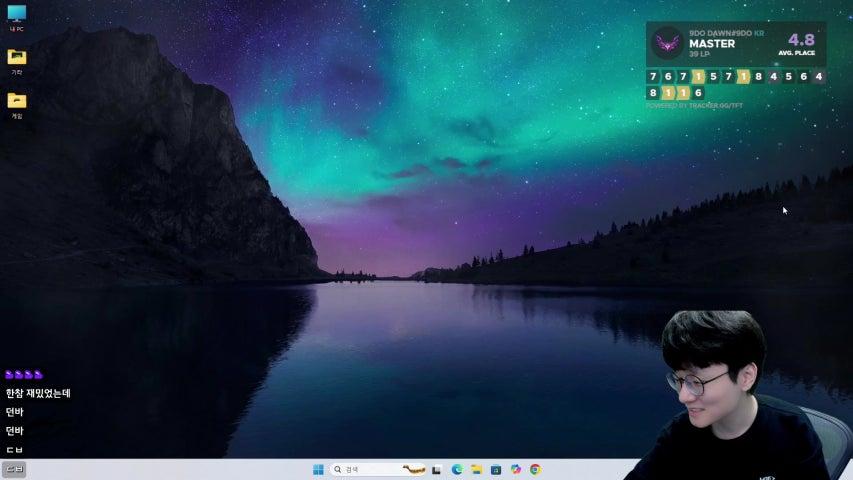
Task: Open File Explorer from the taskbar
Action: point(477,469)
